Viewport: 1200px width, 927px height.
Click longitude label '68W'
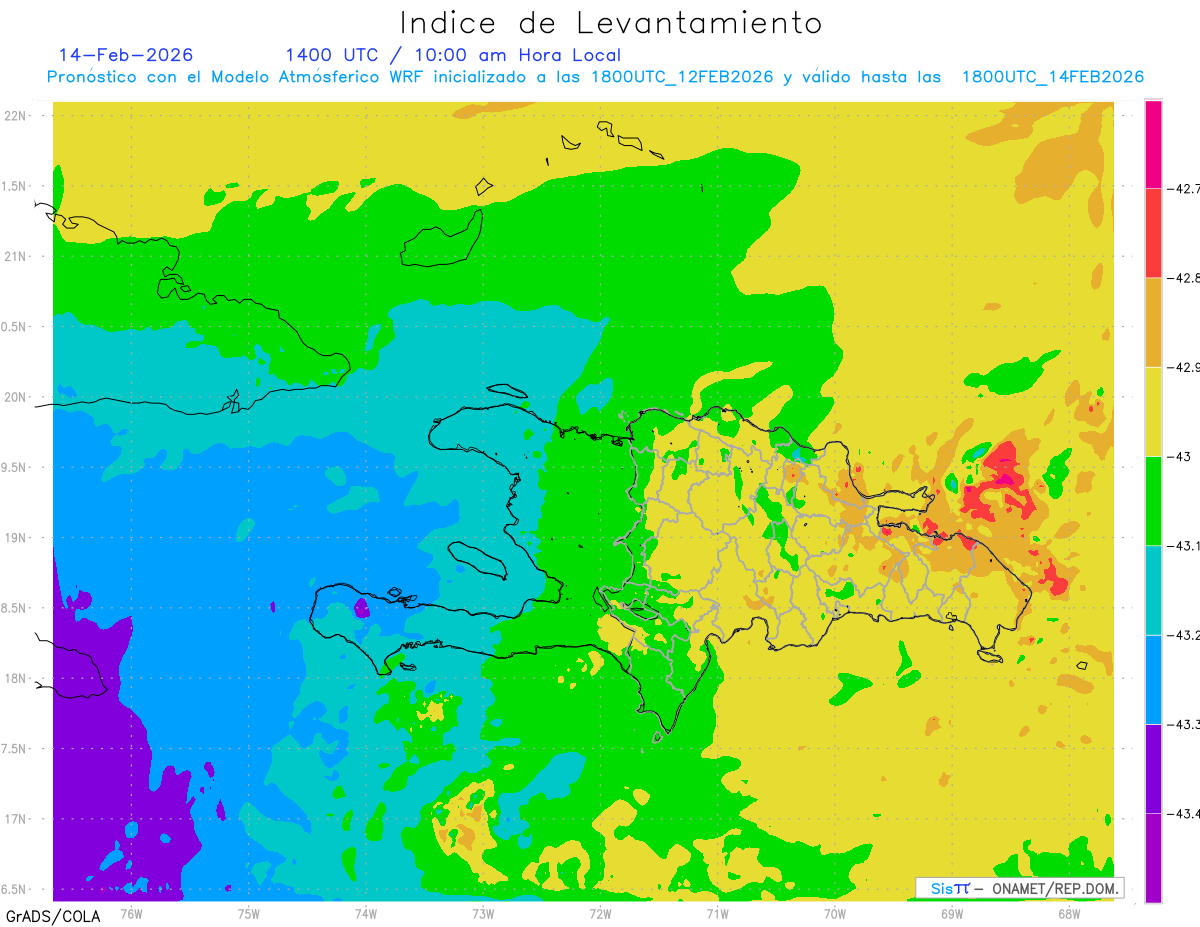pos(1068,912)
